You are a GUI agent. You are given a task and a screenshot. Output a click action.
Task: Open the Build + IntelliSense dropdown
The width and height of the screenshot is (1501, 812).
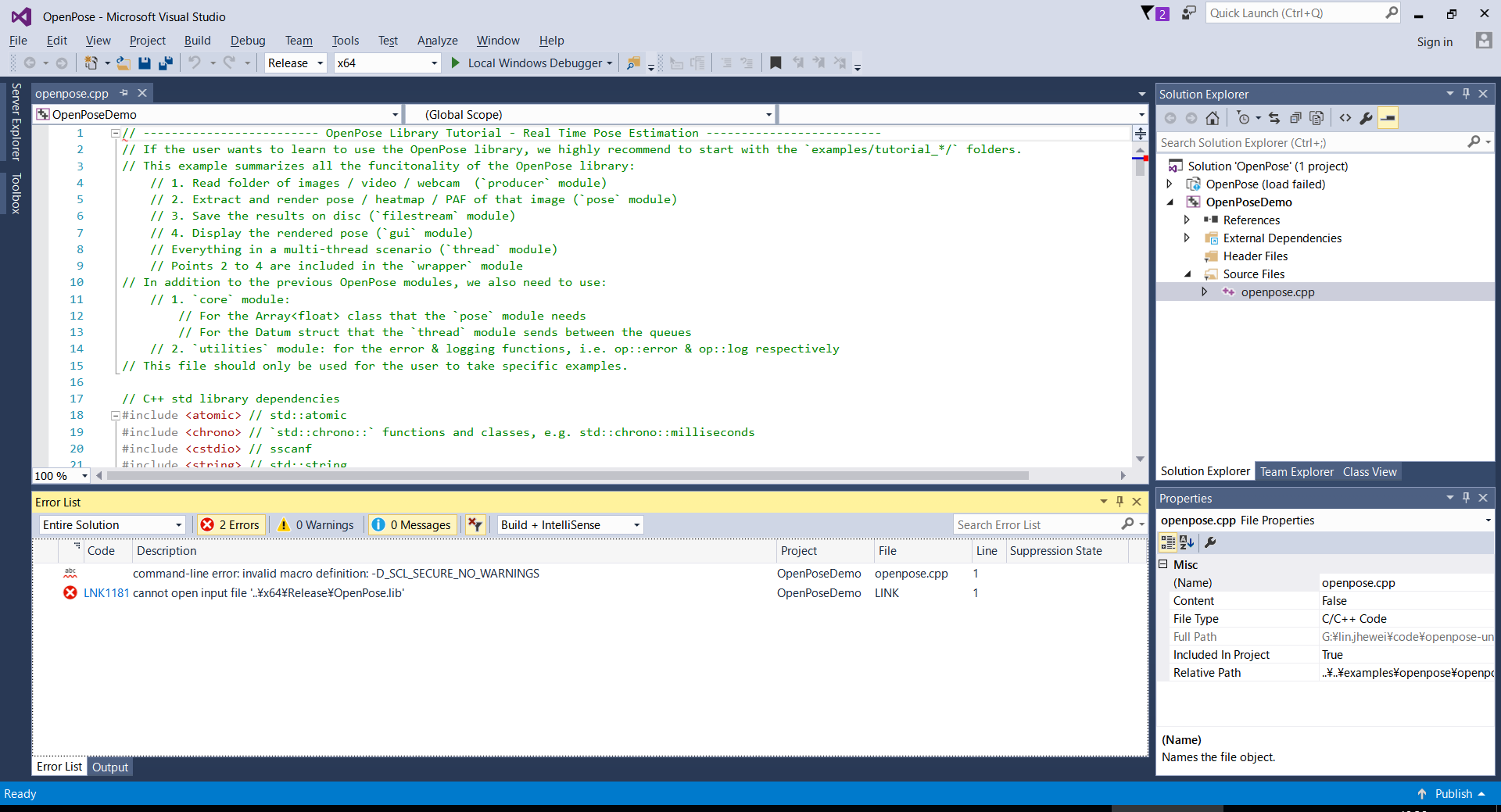pos(570,524)
